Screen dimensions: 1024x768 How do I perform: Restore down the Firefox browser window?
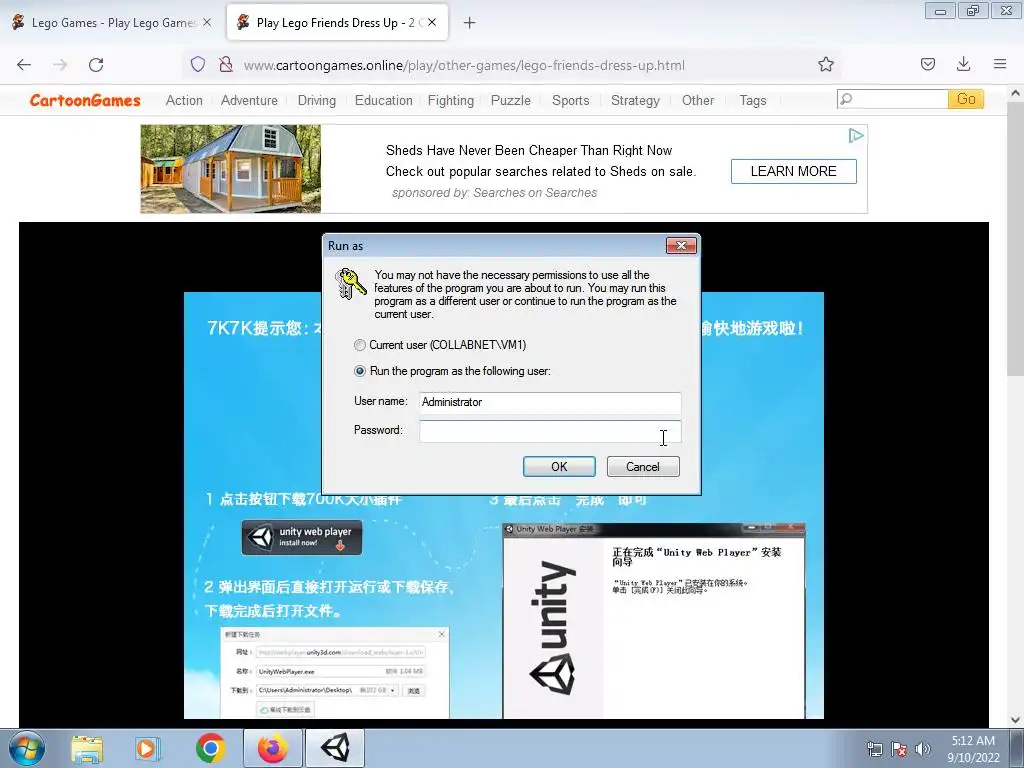973,10
